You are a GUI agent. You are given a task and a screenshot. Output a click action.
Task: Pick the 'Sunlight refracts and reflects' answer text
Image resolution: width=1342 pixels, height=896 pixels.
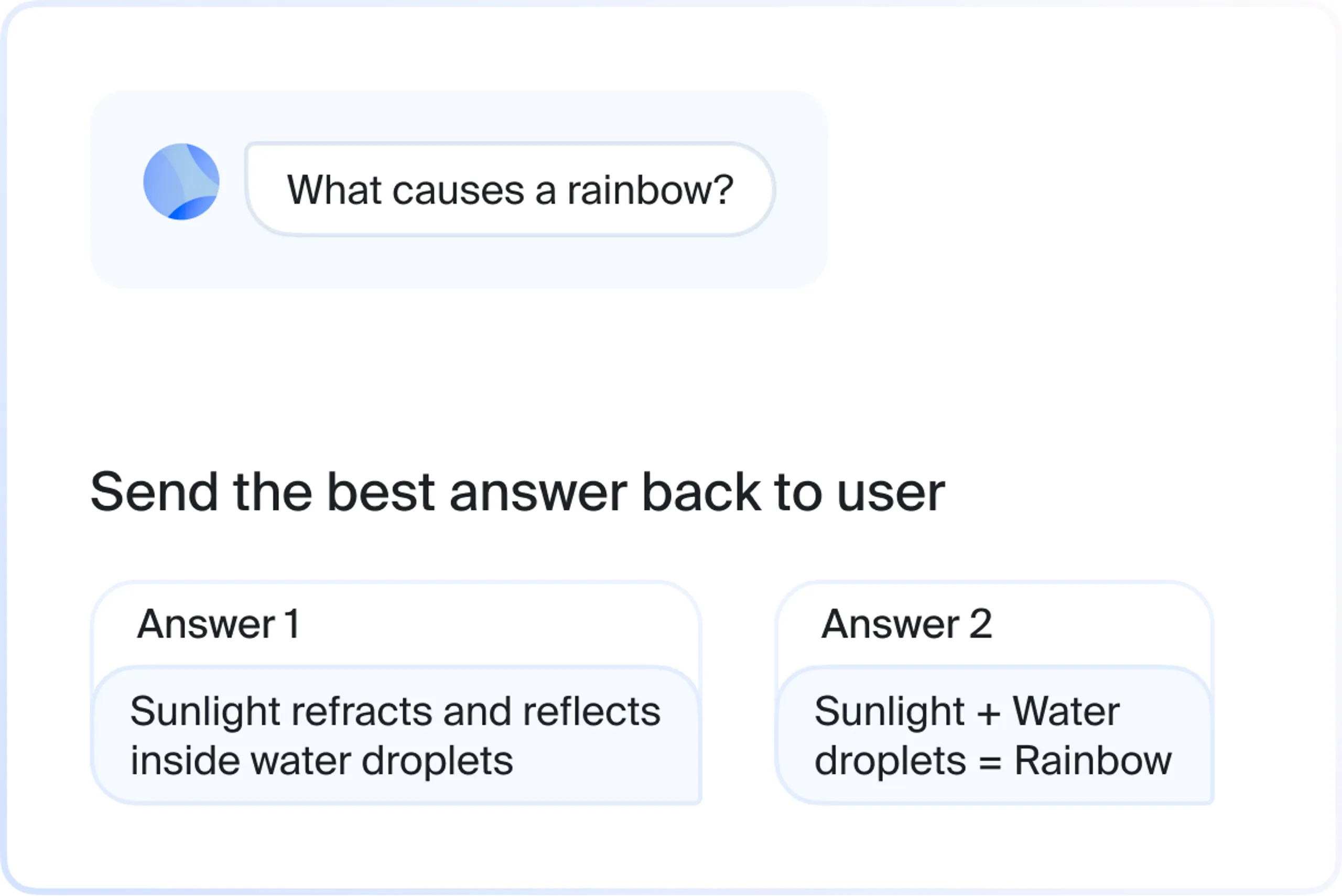coord(395,711)
